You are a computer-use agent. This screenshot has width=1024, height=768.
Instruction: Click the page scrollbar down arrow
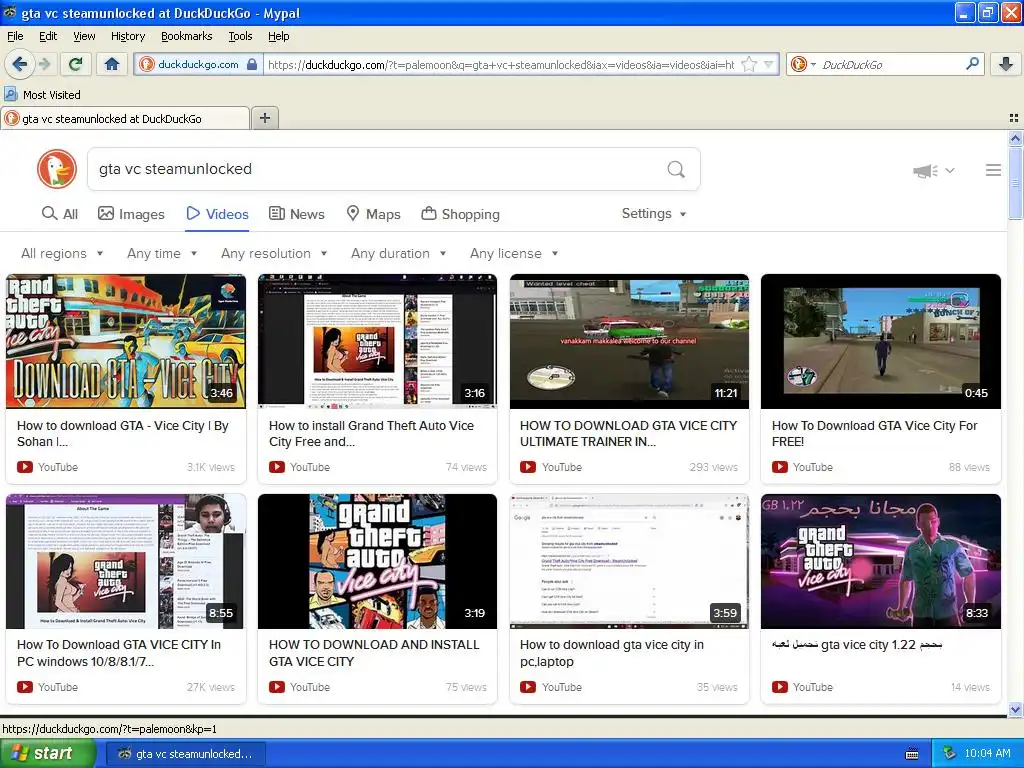(x=1015, y=709)
